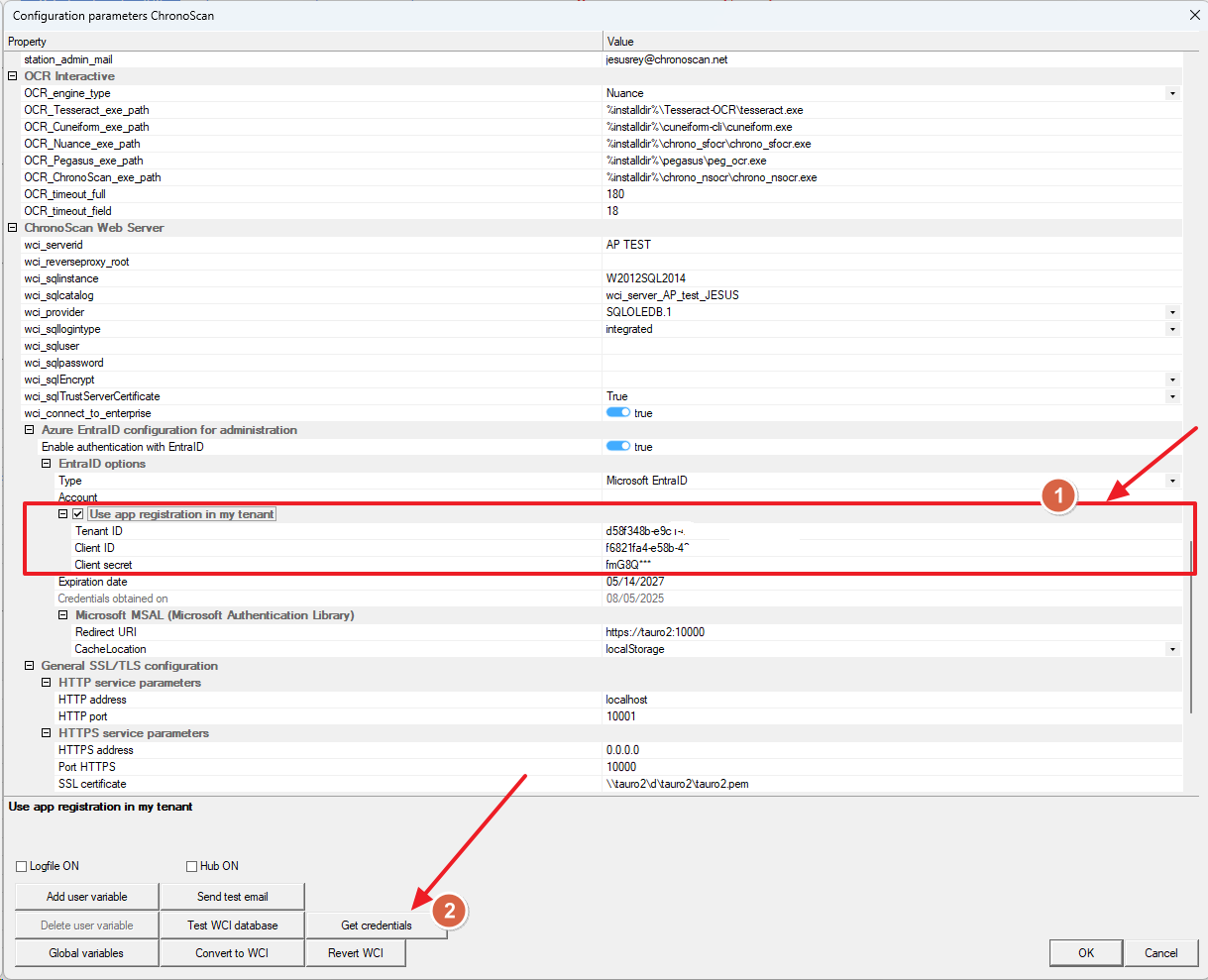Click Test WCI database button
Screen dimensions: 1208x980
tap(232, 926)
